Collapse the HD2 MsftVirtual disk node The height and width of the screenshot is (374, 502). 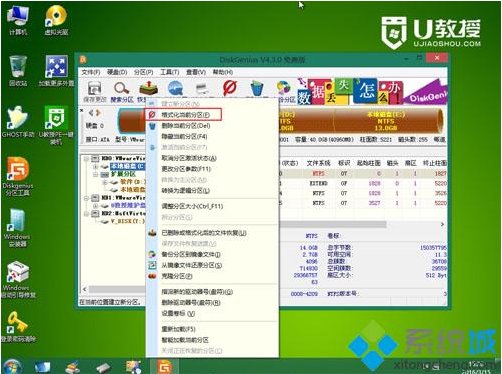coord(87,214)
